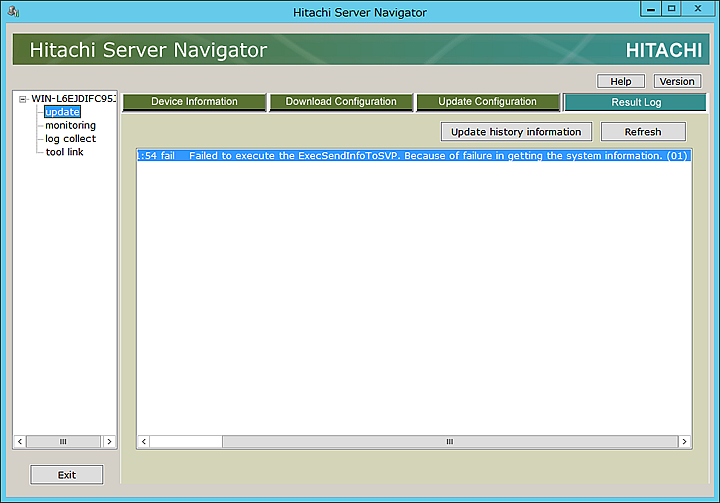Select the log collect tree item
Image resolution: width=720 pixels, height=503 pixels.
70,139
